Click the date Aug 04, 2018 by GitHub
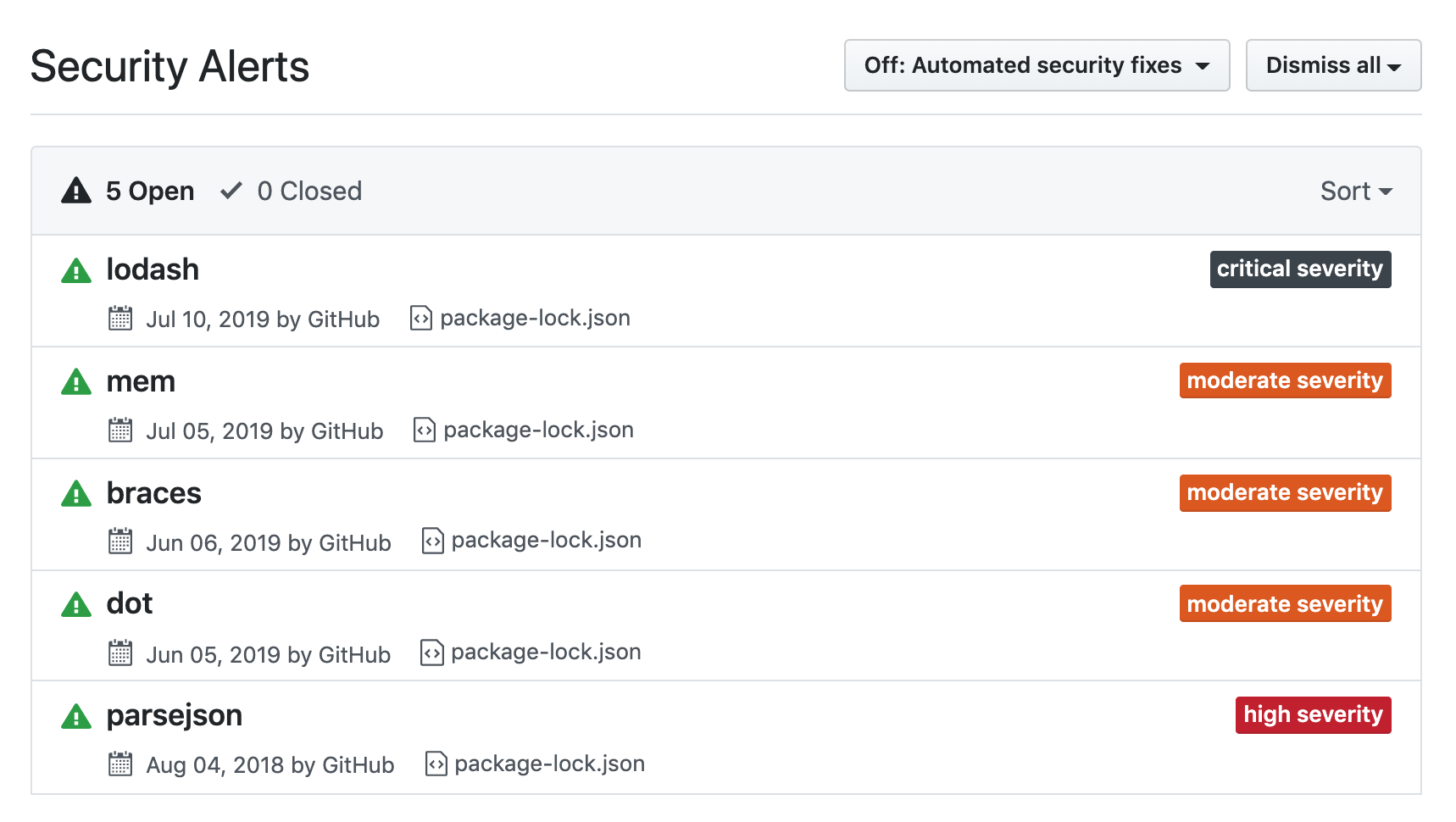Screen dimensions: 1456x822 270,765
